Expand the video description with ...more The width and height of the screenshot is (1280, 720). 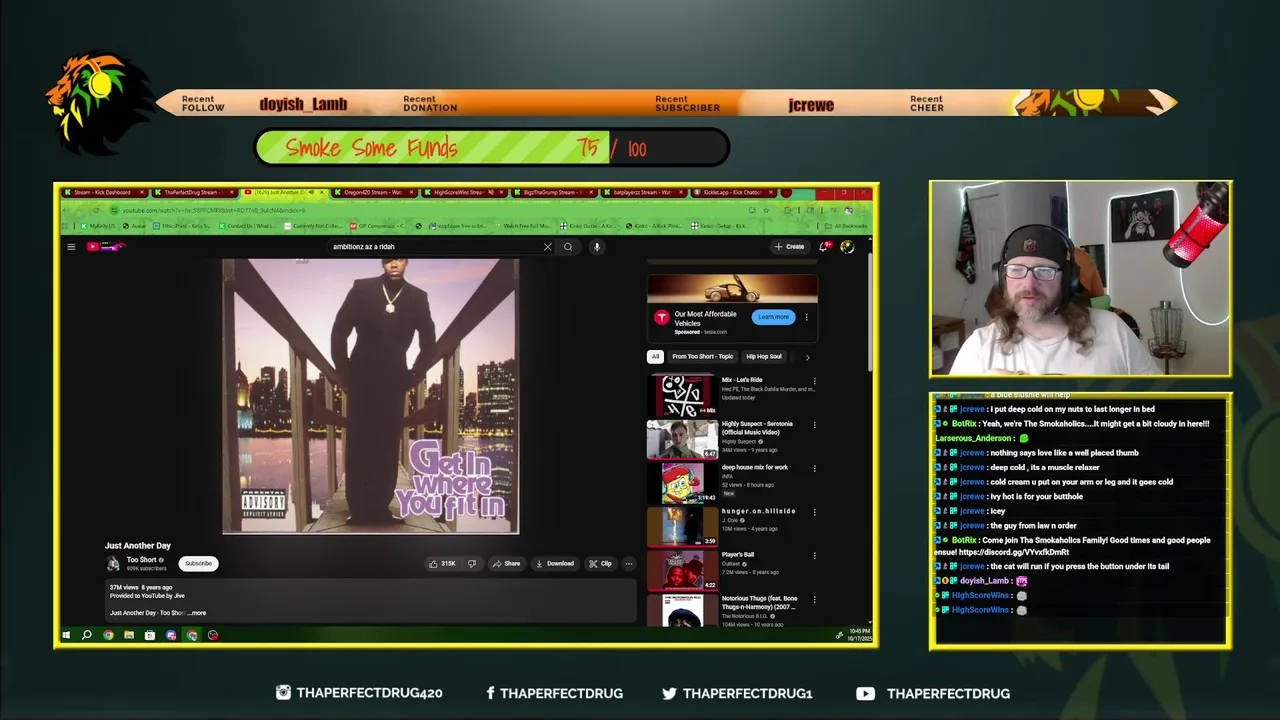tap(198, 613)
